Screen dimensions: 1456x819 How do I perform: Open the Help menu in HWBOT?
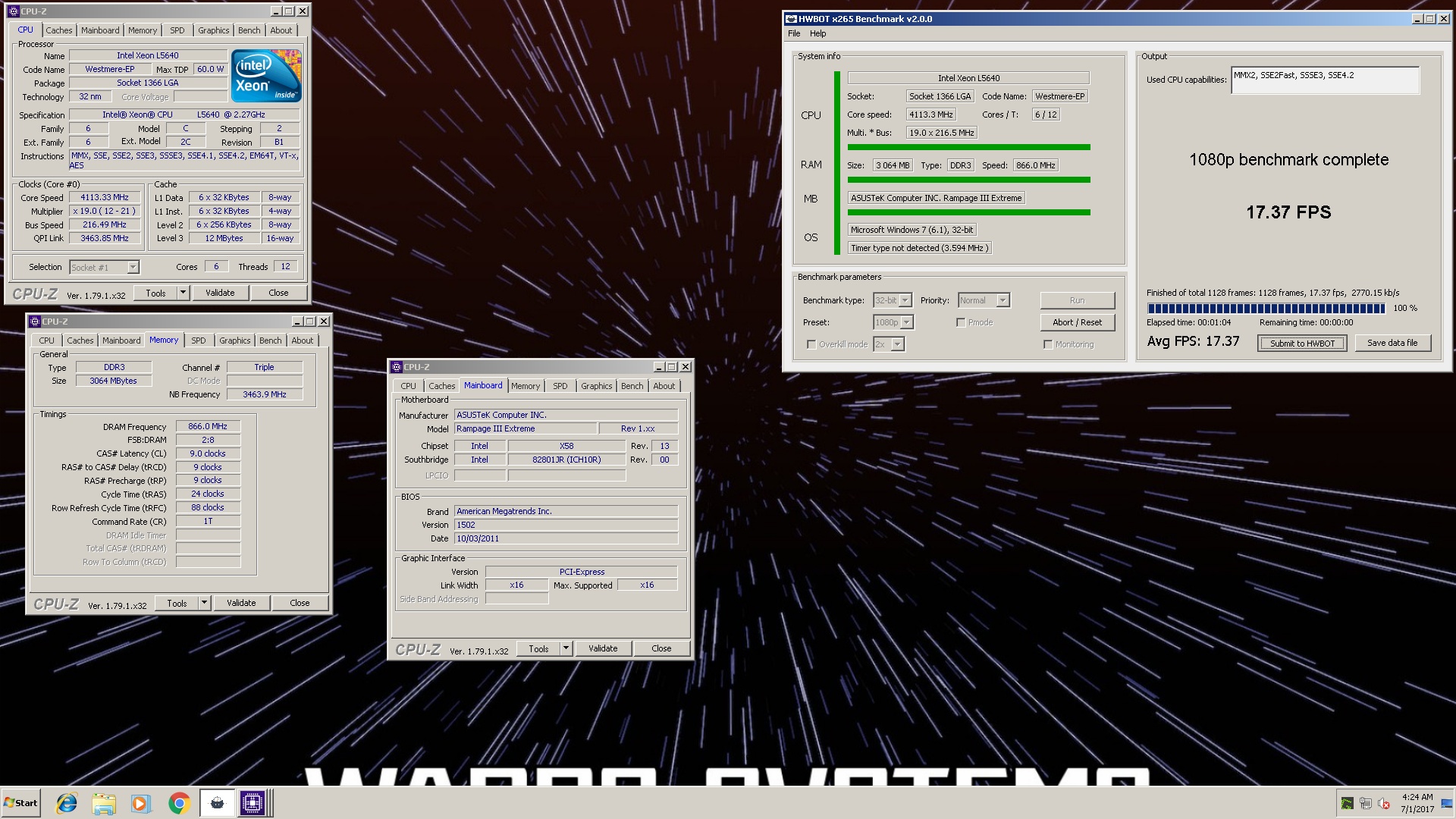click(817, 33)
